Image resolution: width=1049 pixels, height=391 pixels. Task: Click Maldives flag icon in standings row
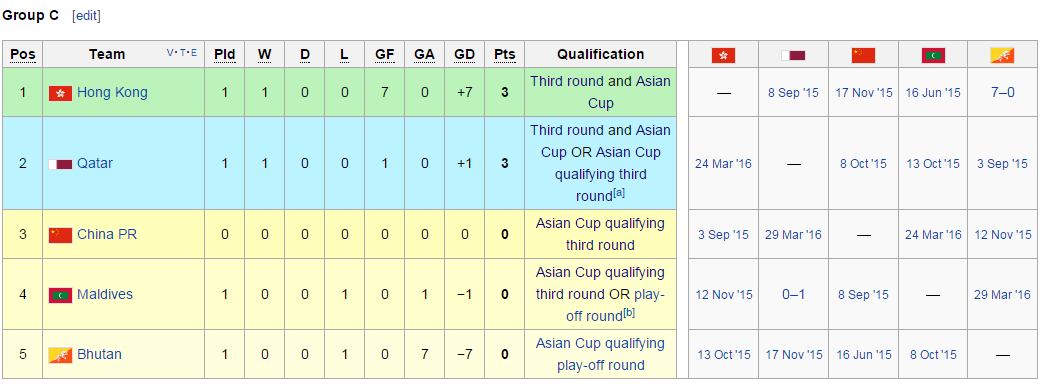(x=60, y=295)
